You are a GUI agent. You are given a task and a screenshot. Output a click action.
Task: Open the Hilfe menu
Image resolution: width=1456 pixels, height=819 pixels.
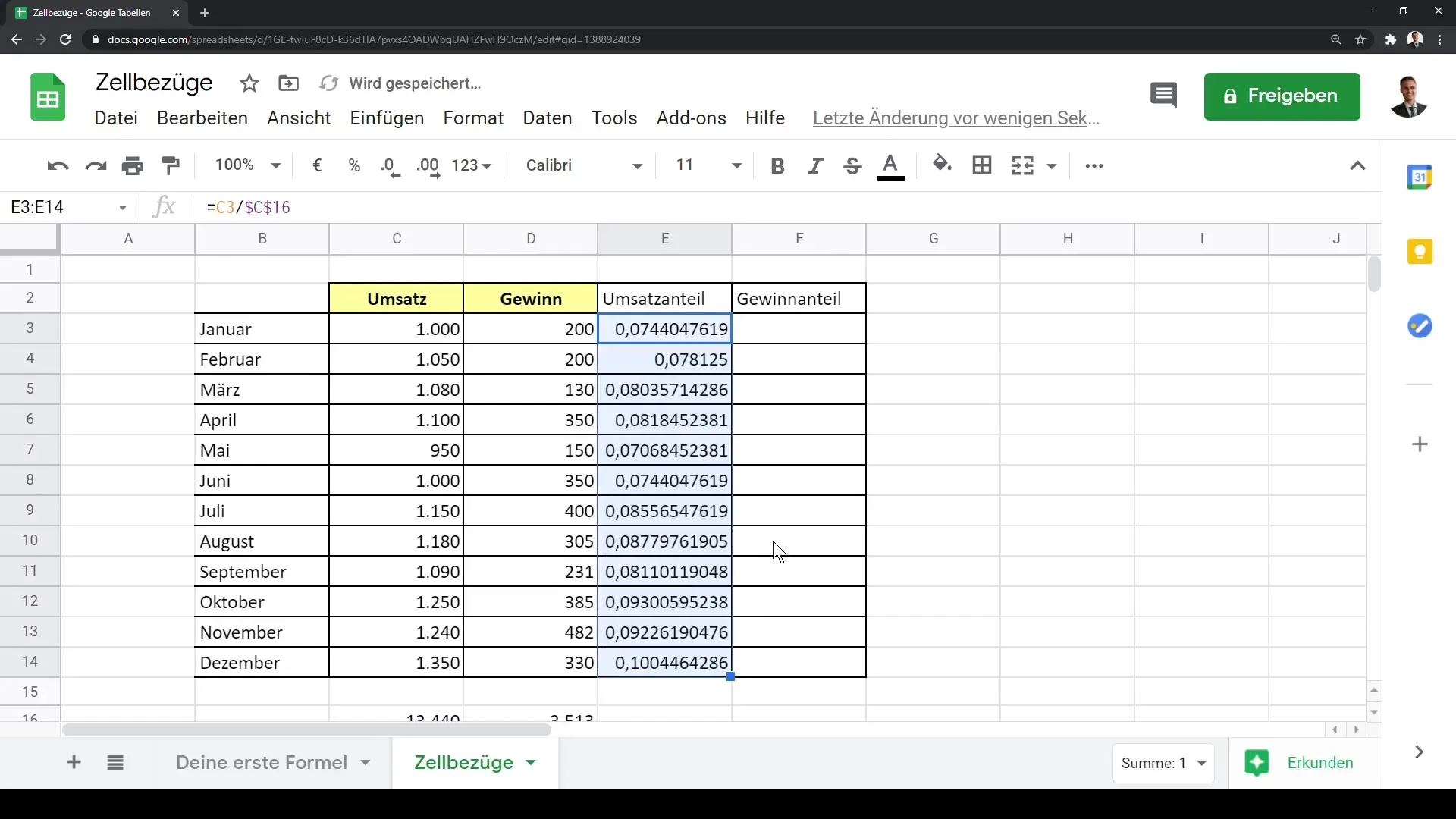coord(764,118)
